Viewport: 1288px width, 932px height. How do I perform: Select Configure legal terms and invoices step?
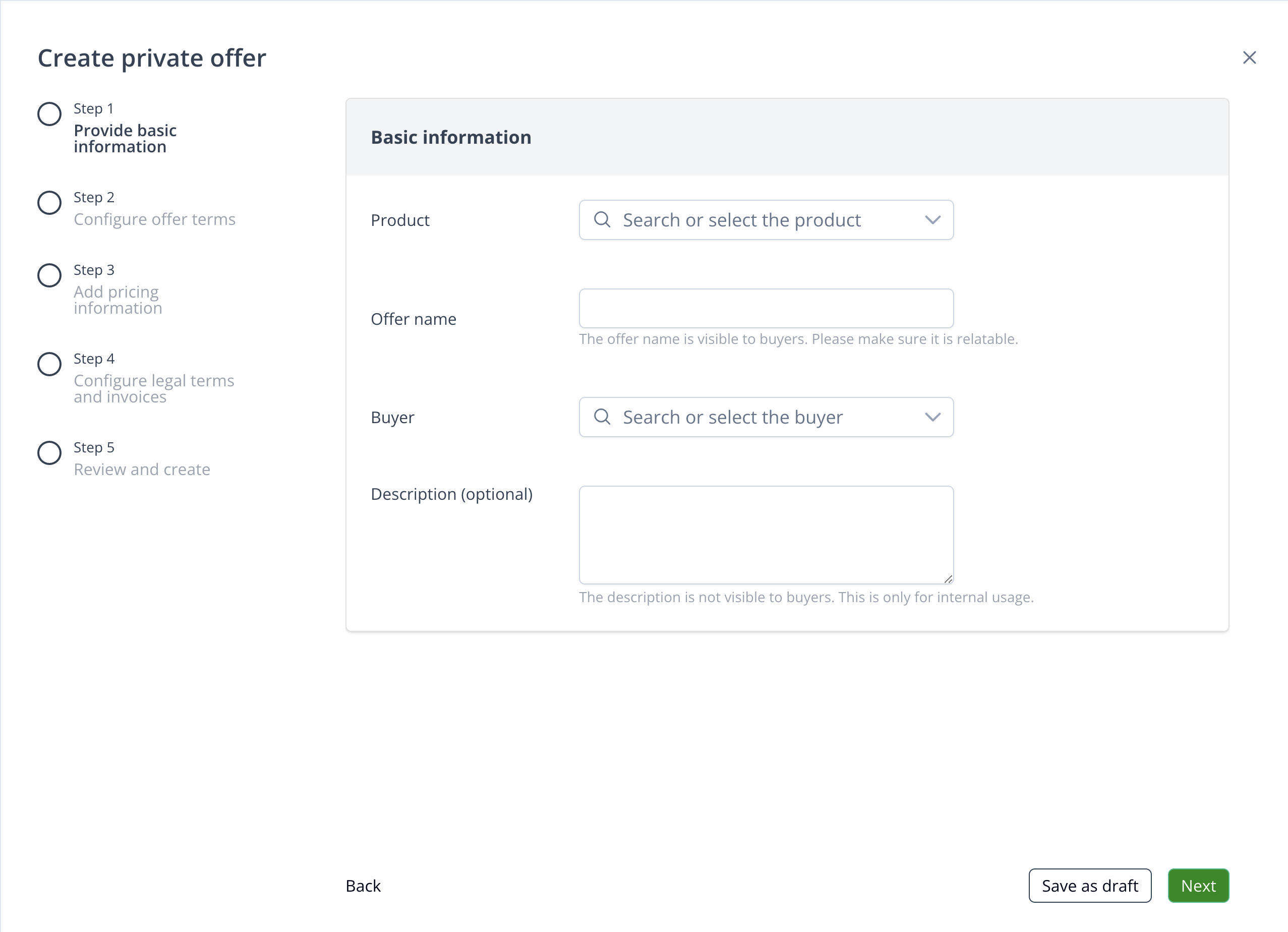(153, 388)
